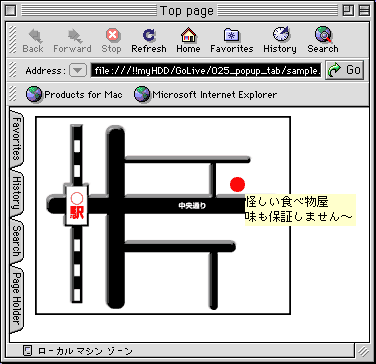Click the Search toolbar icon
The height and width of the screenshot is (364, 376).
(323, 34)
